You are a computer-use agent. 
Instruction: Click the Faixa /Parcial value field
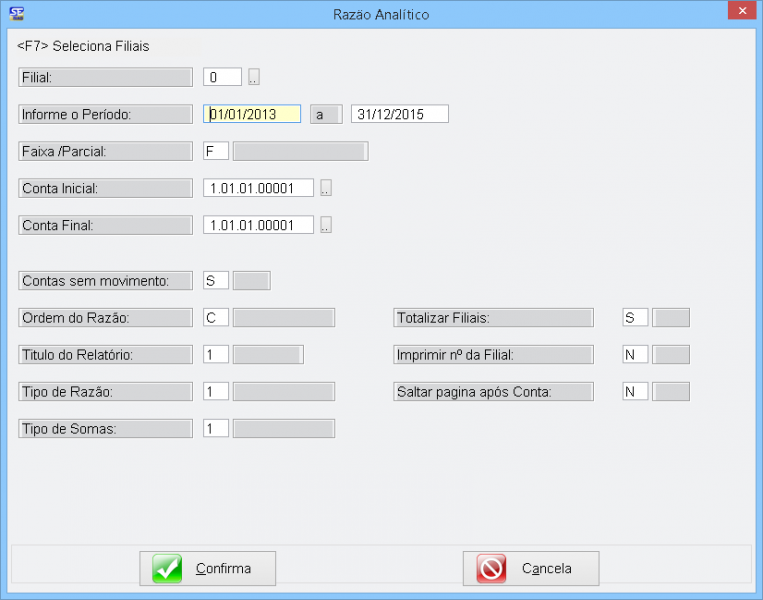tap(216, 151)
